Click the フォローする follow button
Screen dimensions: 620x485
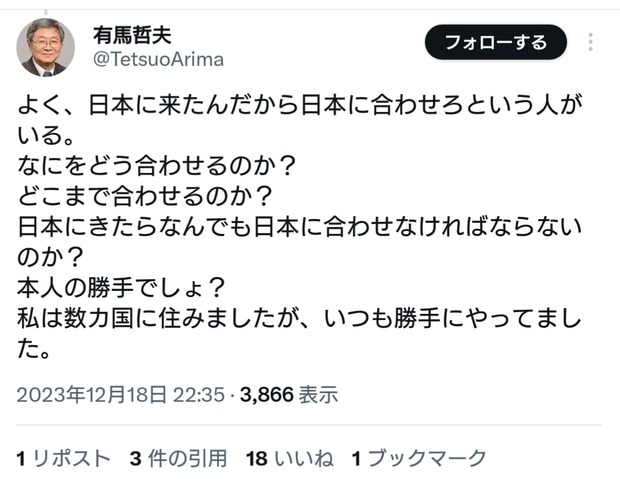496,42
